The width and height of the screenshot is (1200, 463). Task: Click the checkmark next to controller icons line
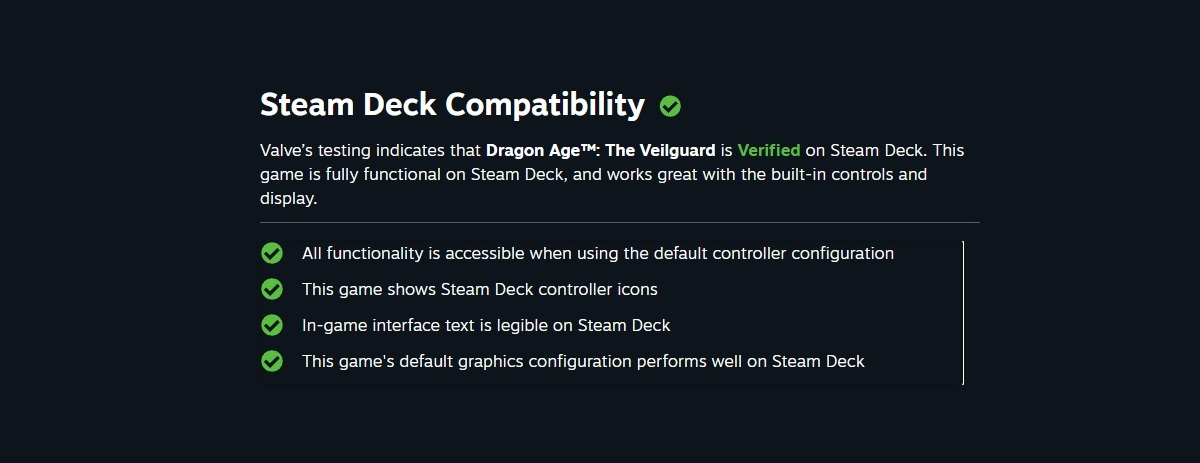pos(272,289)
